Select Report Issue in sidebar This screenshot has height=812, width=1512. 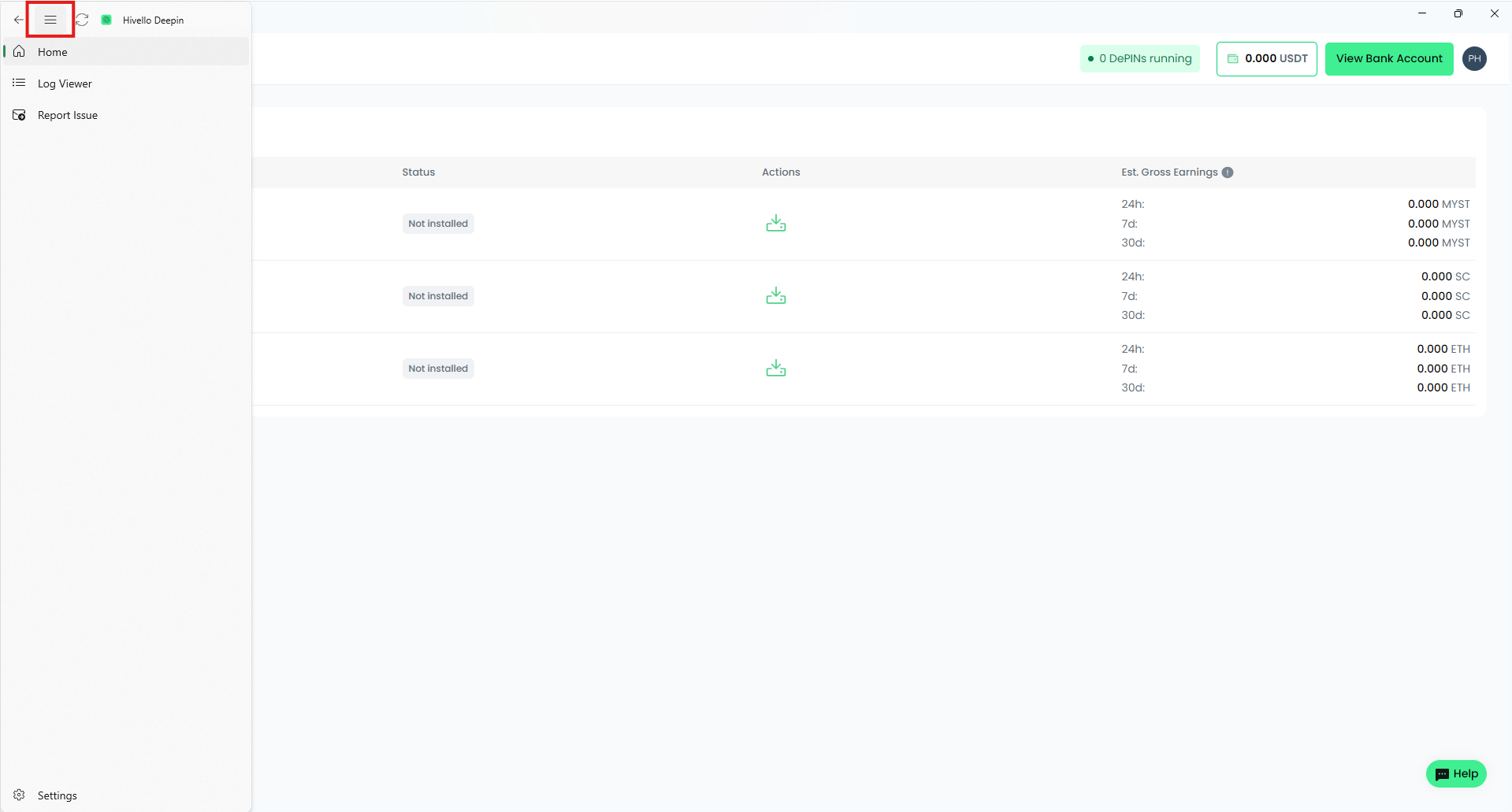(x=68, y=115)
